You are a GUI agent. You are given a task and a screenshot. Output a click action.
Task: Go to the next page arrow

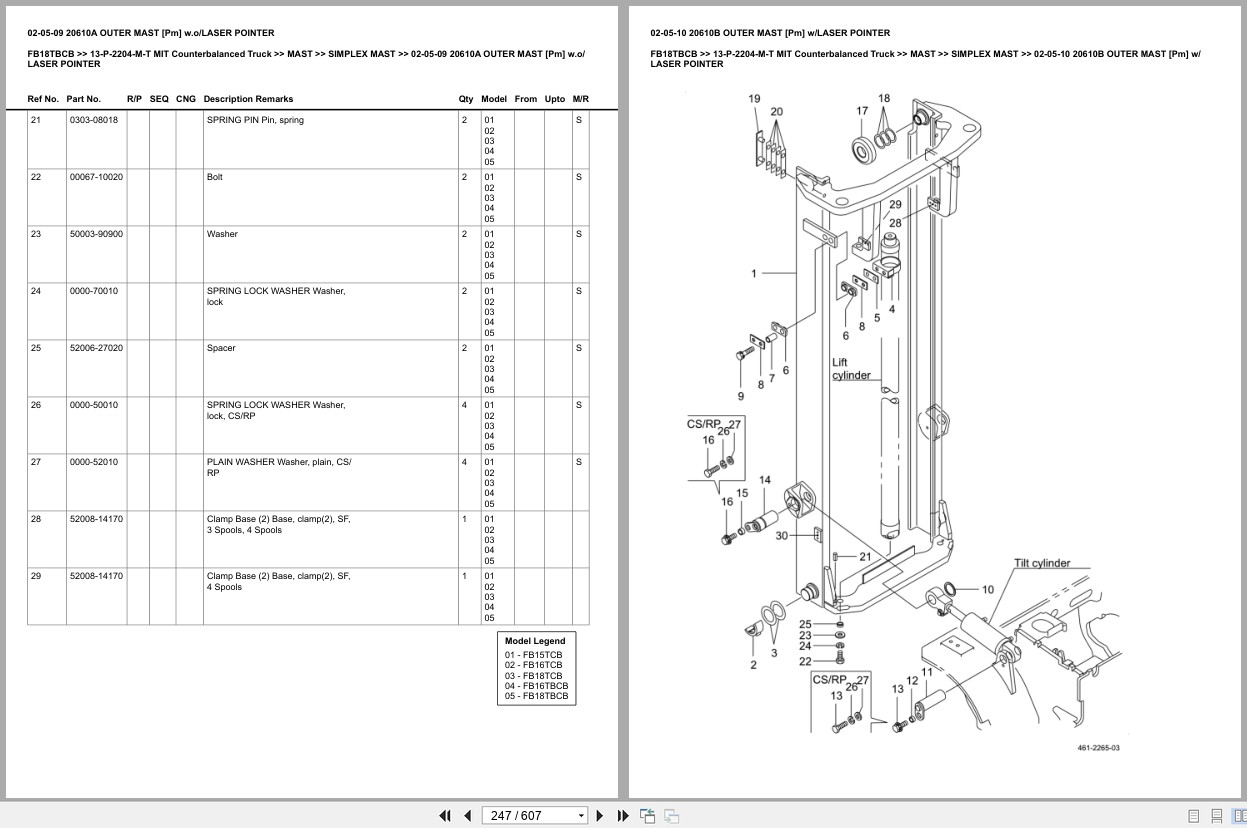(600, 815)
